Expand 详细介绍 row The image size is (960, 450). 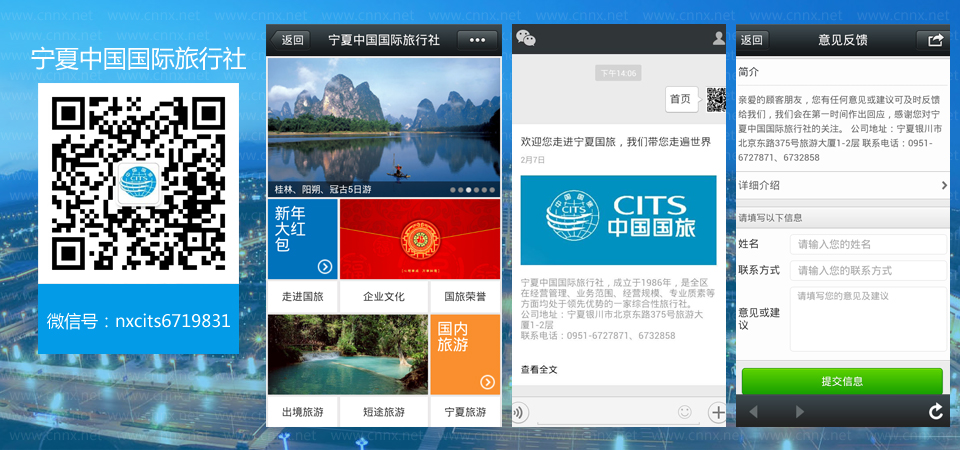[842, 186]
